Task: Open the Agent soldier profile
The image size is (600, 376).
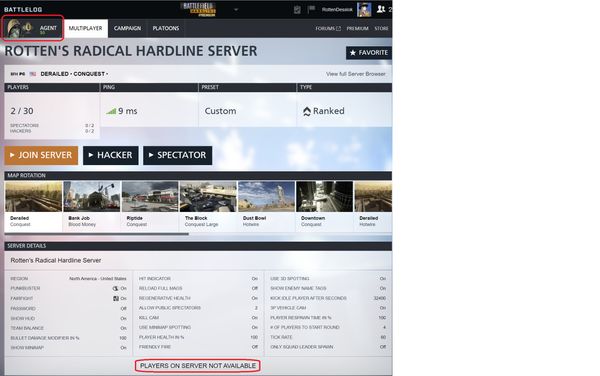Action: [33, 28]
